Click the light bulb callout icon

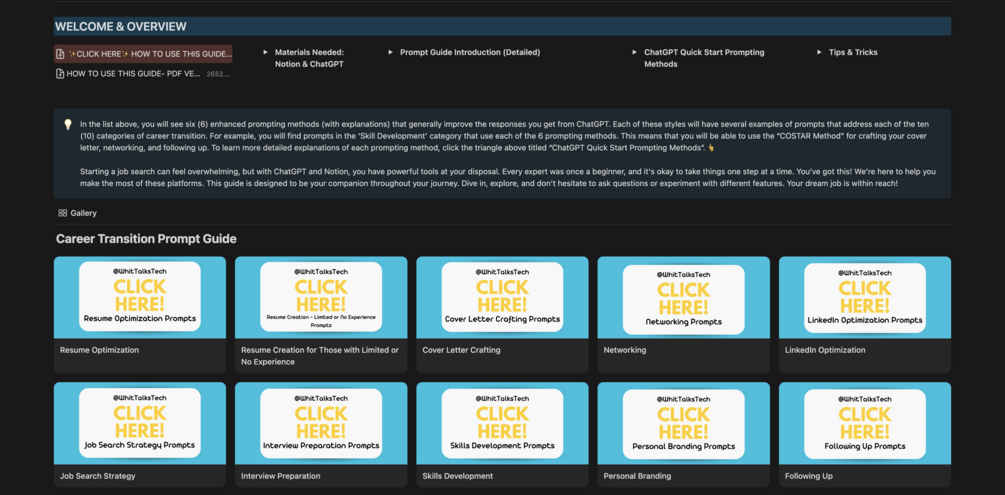67,124
